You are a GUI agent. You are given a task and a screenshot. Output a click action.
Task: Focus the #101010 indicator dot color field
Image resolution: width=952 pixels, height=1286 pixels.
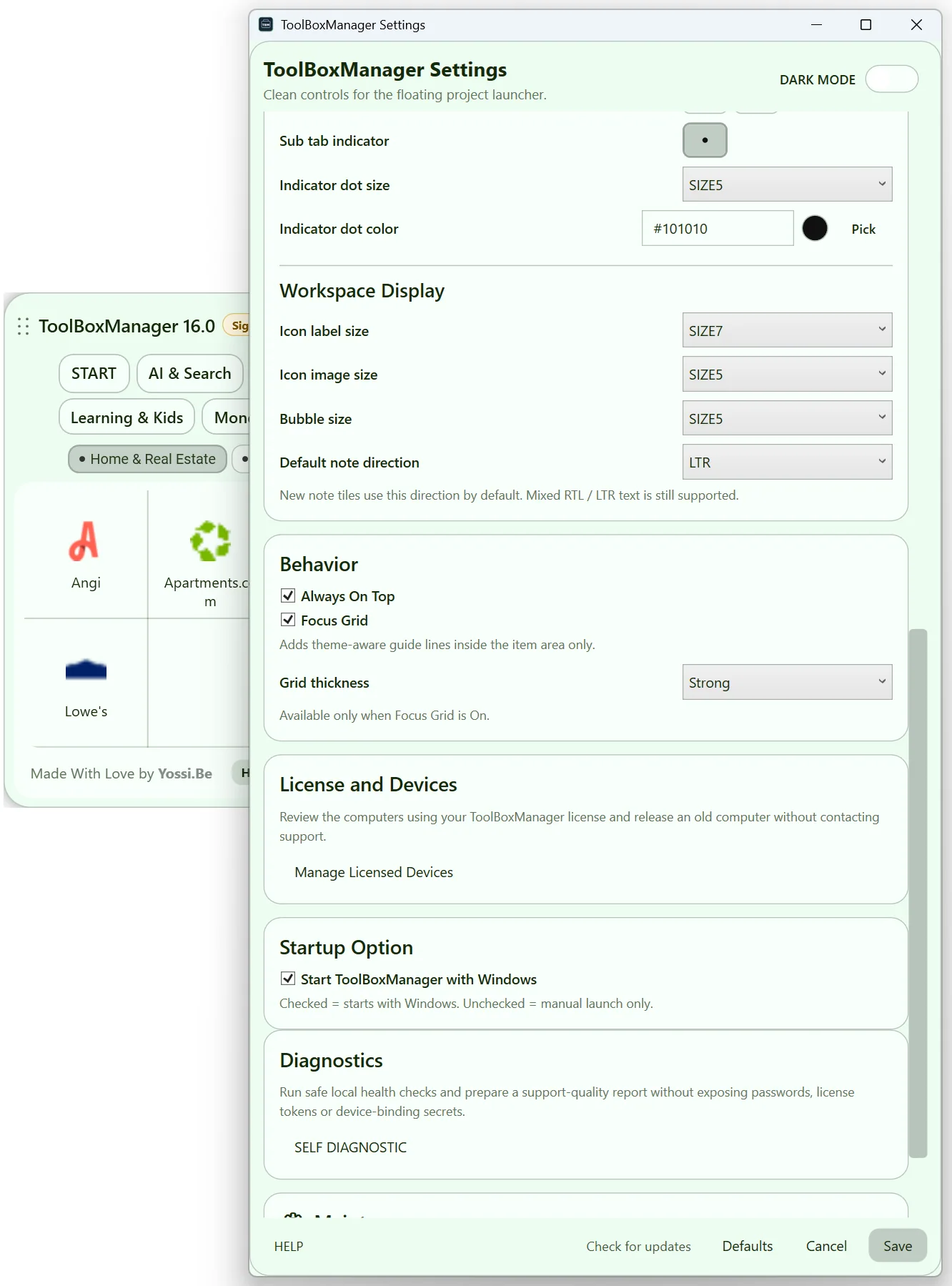pos(718,228)
